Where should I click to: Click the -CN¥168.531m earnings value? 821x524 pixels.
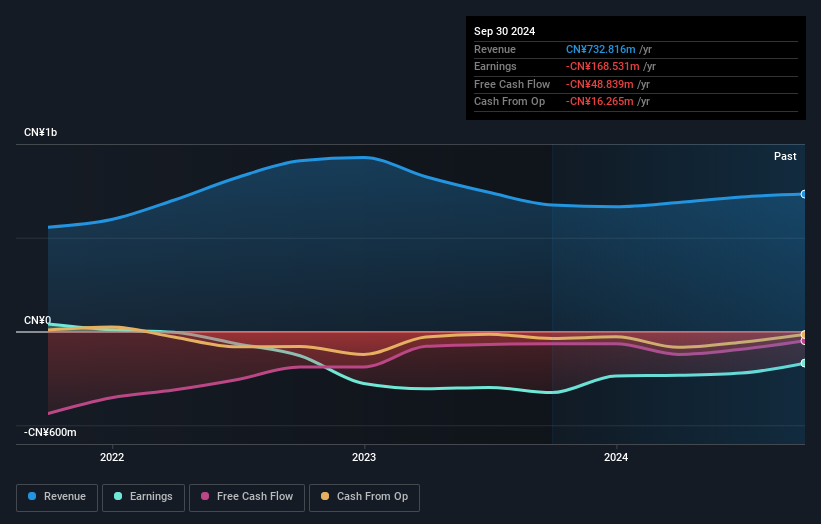[x=602, y=66]
